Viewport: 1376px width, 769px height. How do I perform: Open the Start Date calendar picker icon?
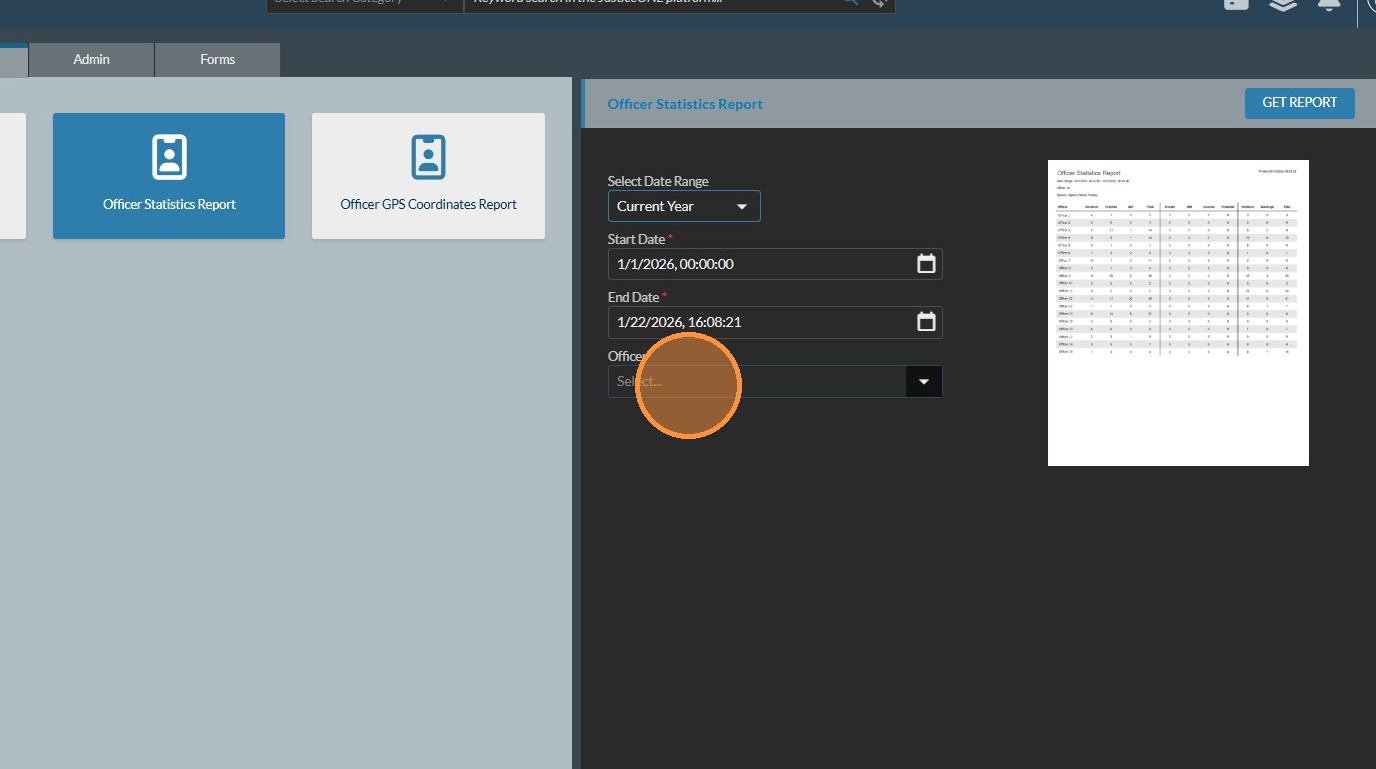tap(926, 264)
